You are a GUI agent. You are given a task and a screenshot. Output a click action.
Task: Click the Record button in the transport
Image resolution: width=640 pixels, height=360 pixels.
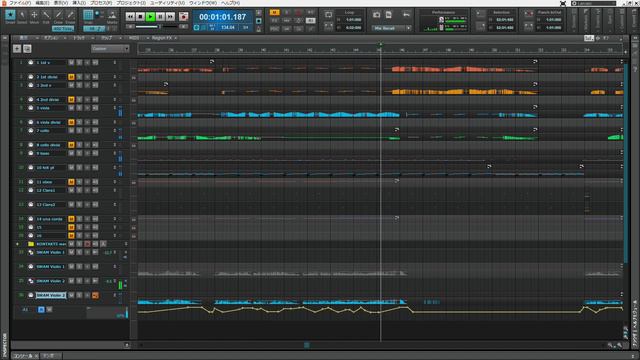(184, 16)
